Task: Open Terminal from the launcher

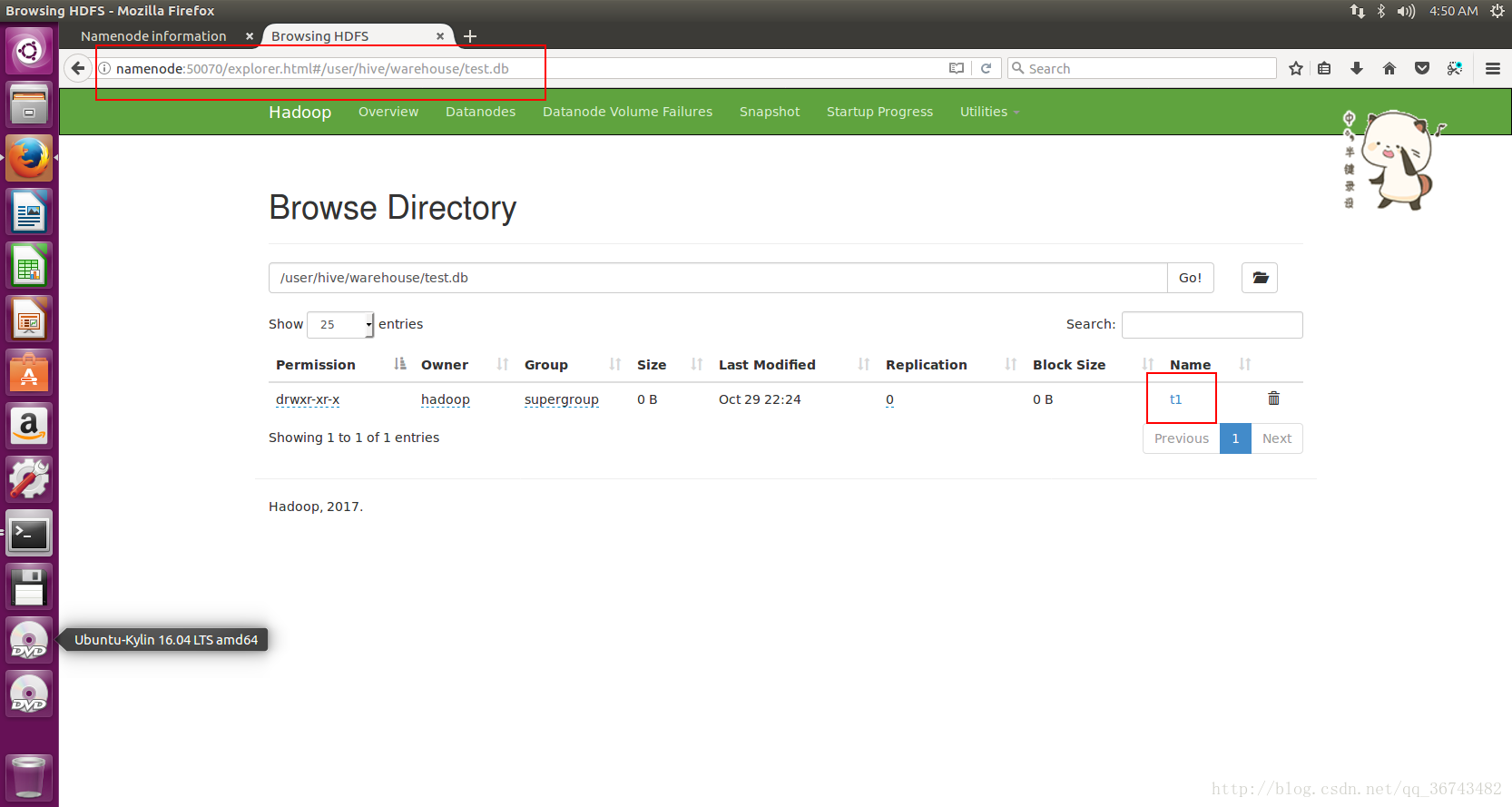Action: (x=29, y=534)
